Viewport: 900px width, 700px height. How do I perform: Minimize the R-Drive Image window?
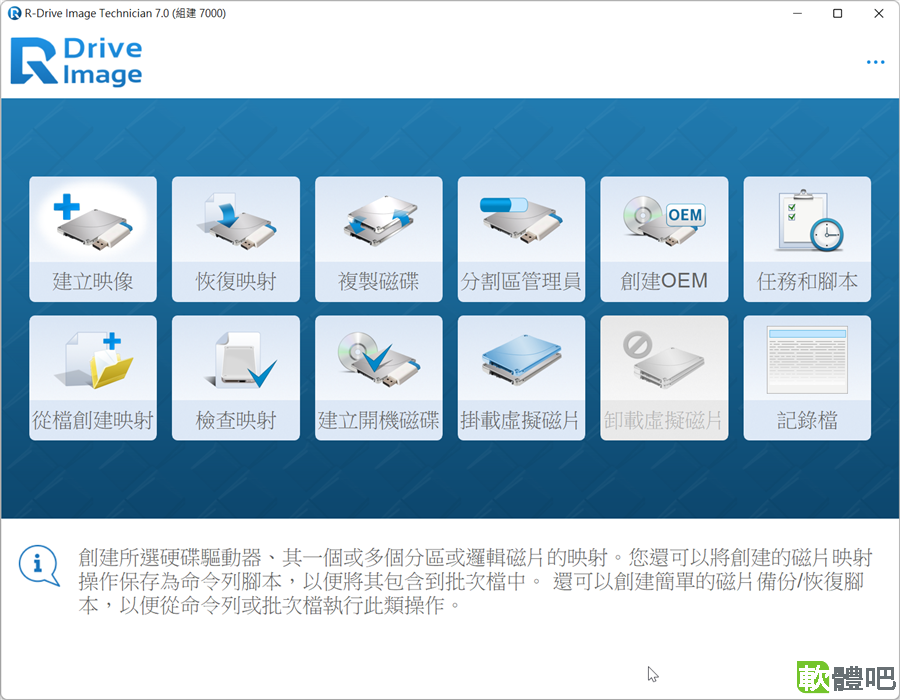pyautogui.click(x=795, y=13)
